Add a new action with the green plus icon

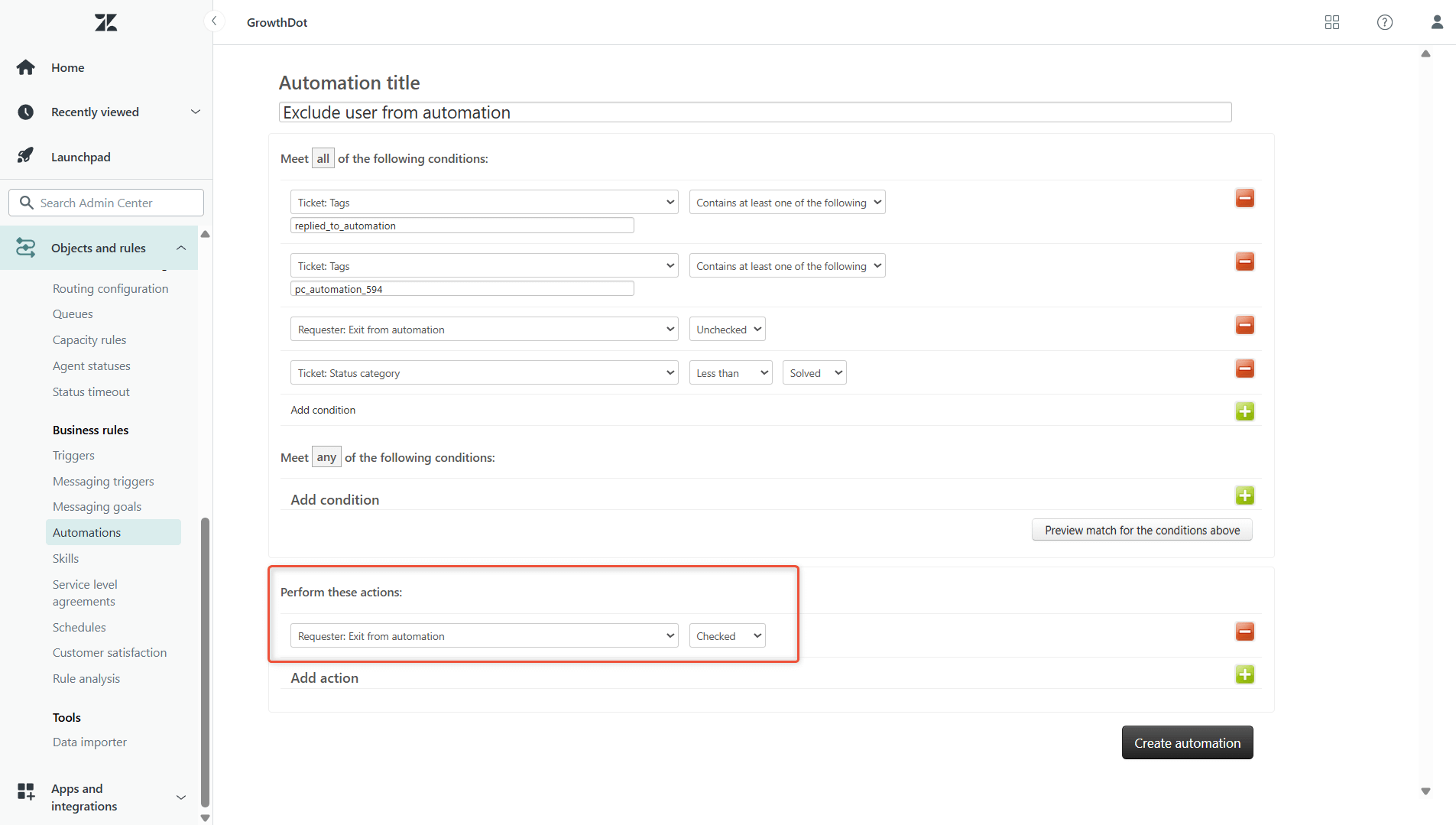tap(1244, 674)
